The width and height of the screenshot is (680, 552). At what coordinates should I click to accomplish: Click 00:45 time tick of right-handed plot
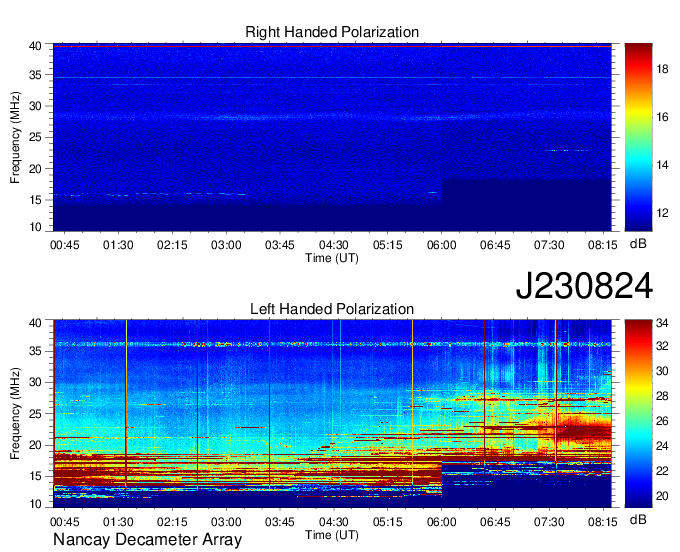point(65,245)
